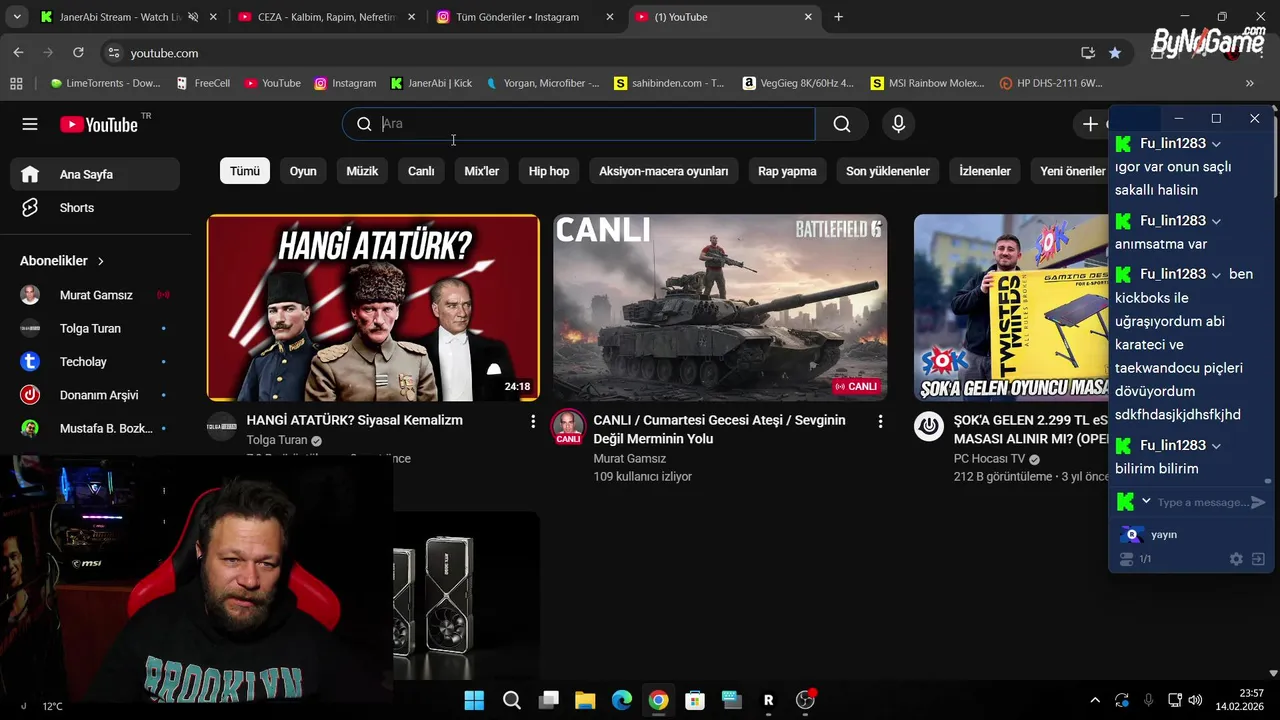The width and height of the screenshot is (1280, 720).
Task: Open more options for CANLI Cumartesi Gecesi video
Action: pos(880,422)
